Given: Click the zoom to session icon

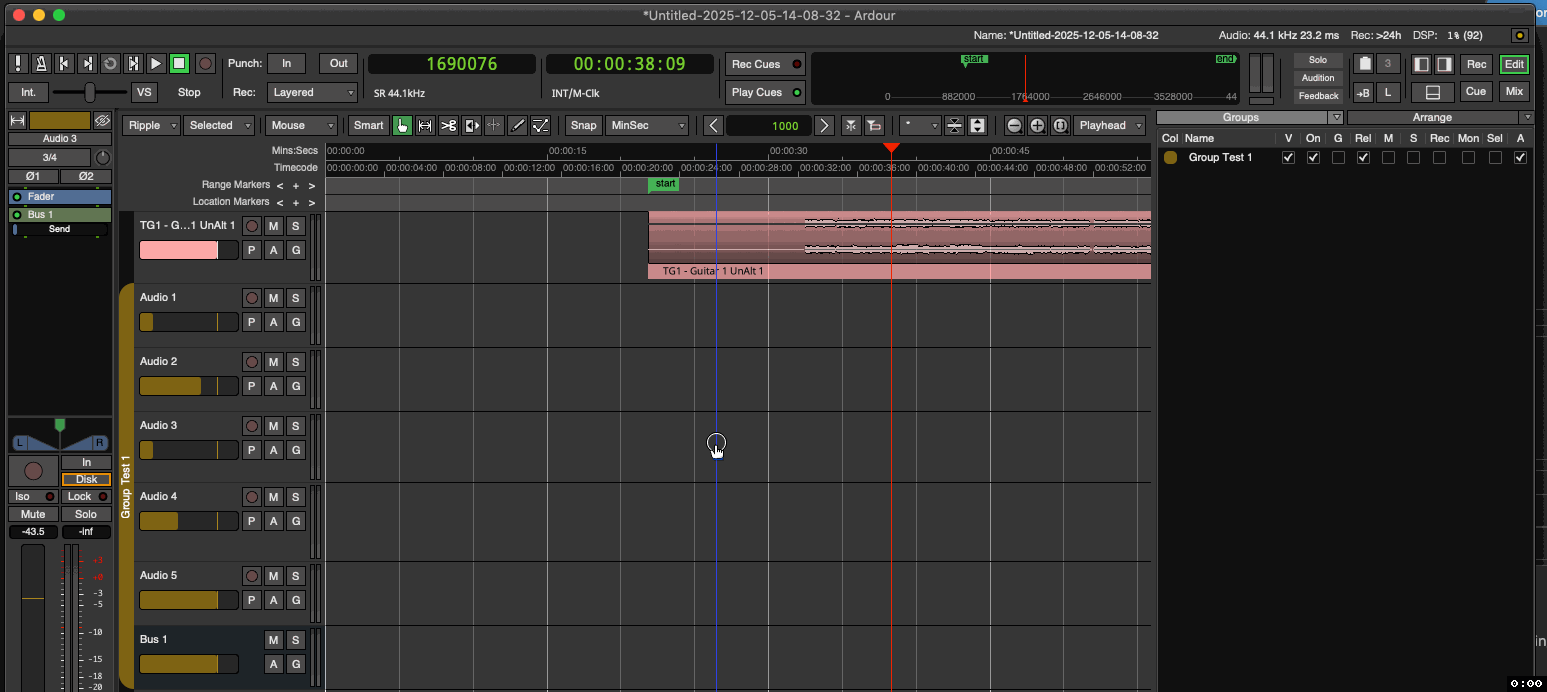Looking at the screenshot, I should coord(1060,125).
